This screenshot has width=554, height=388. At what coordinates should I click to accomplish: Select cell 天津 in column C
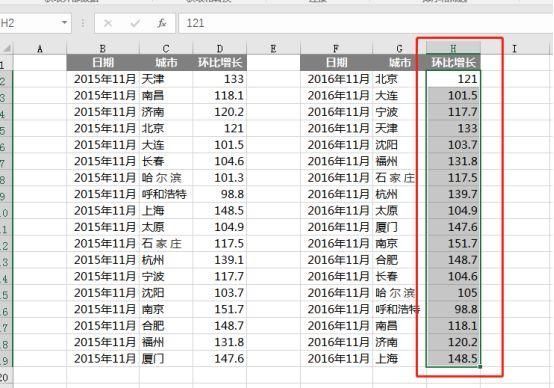pos(166,79)
